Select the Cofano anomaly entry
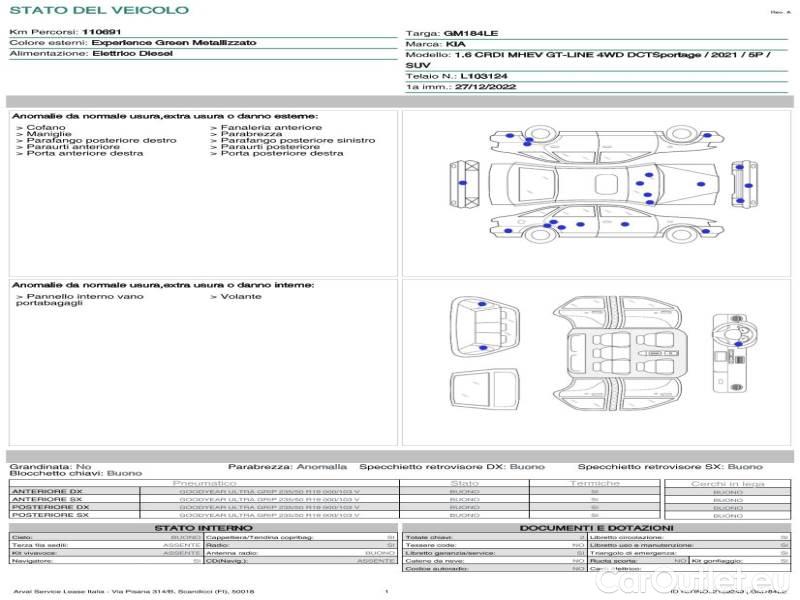 point(45,128)
